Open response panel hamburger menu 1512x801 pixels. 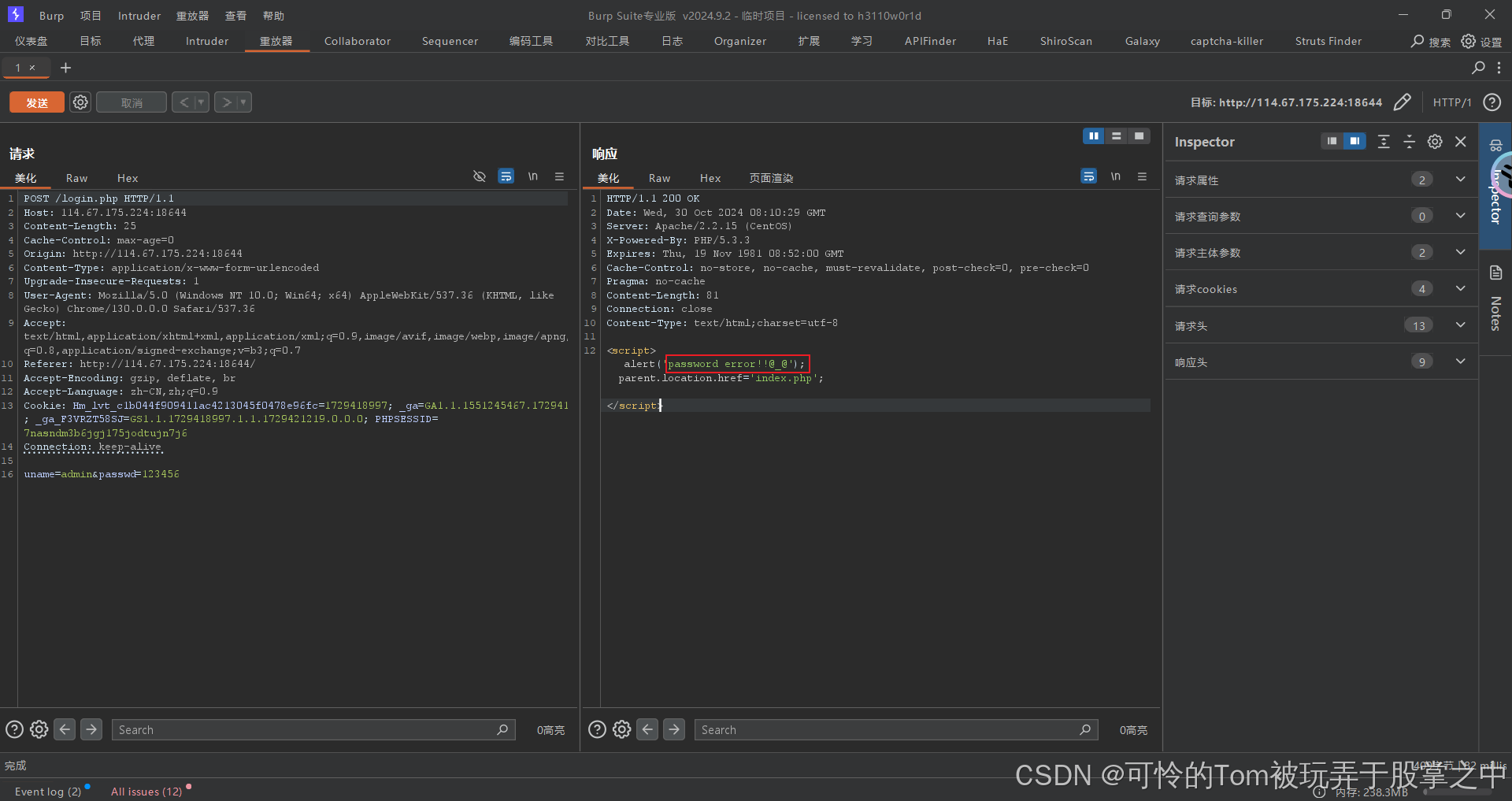(1142, 176)
